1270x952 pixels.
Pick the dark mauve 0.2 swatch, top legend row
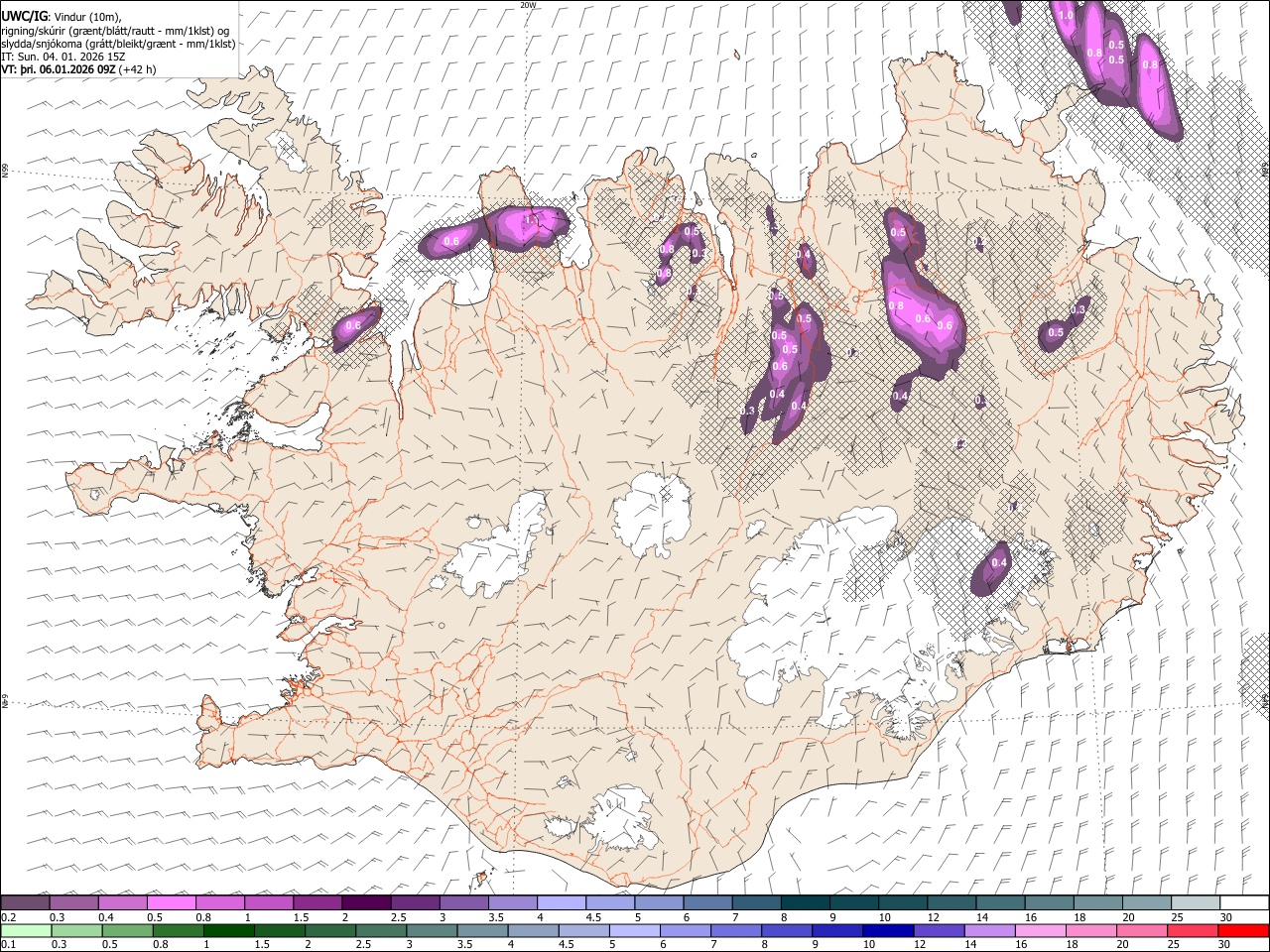(x=25, y=903)
